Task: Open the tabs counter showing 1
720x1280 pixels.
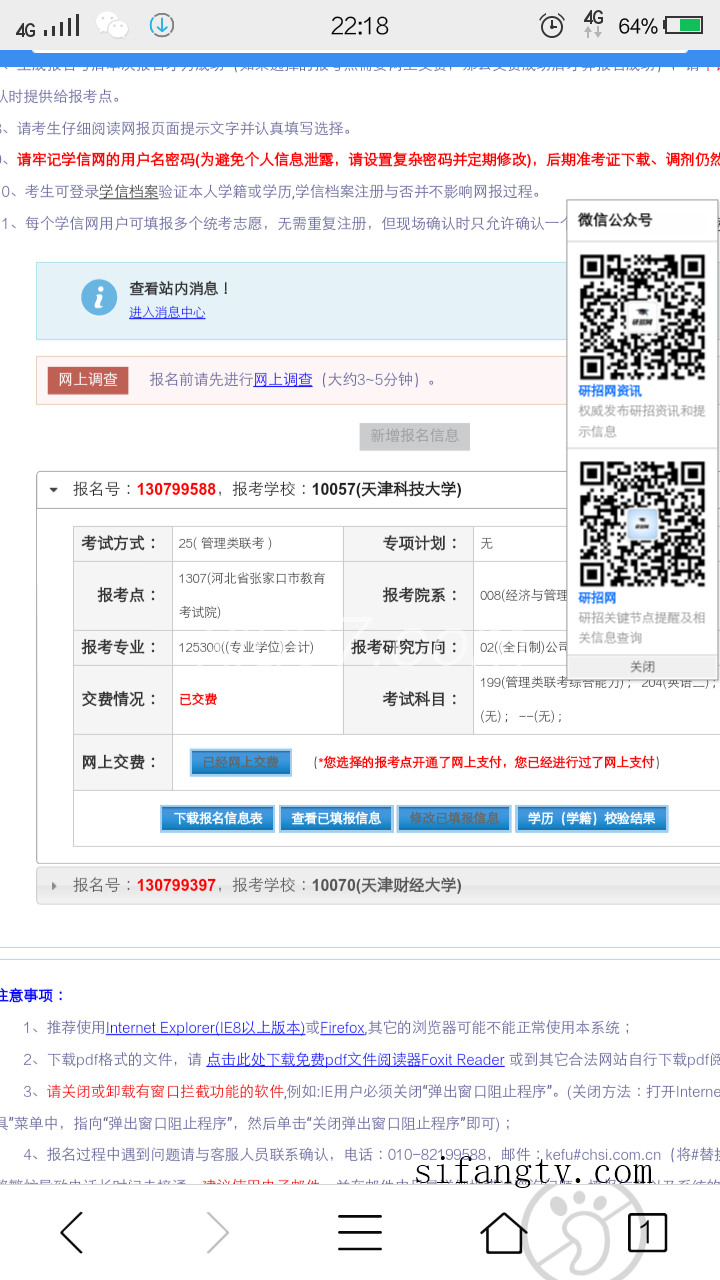Action: pyautogui.click(x=647, y=1233)
